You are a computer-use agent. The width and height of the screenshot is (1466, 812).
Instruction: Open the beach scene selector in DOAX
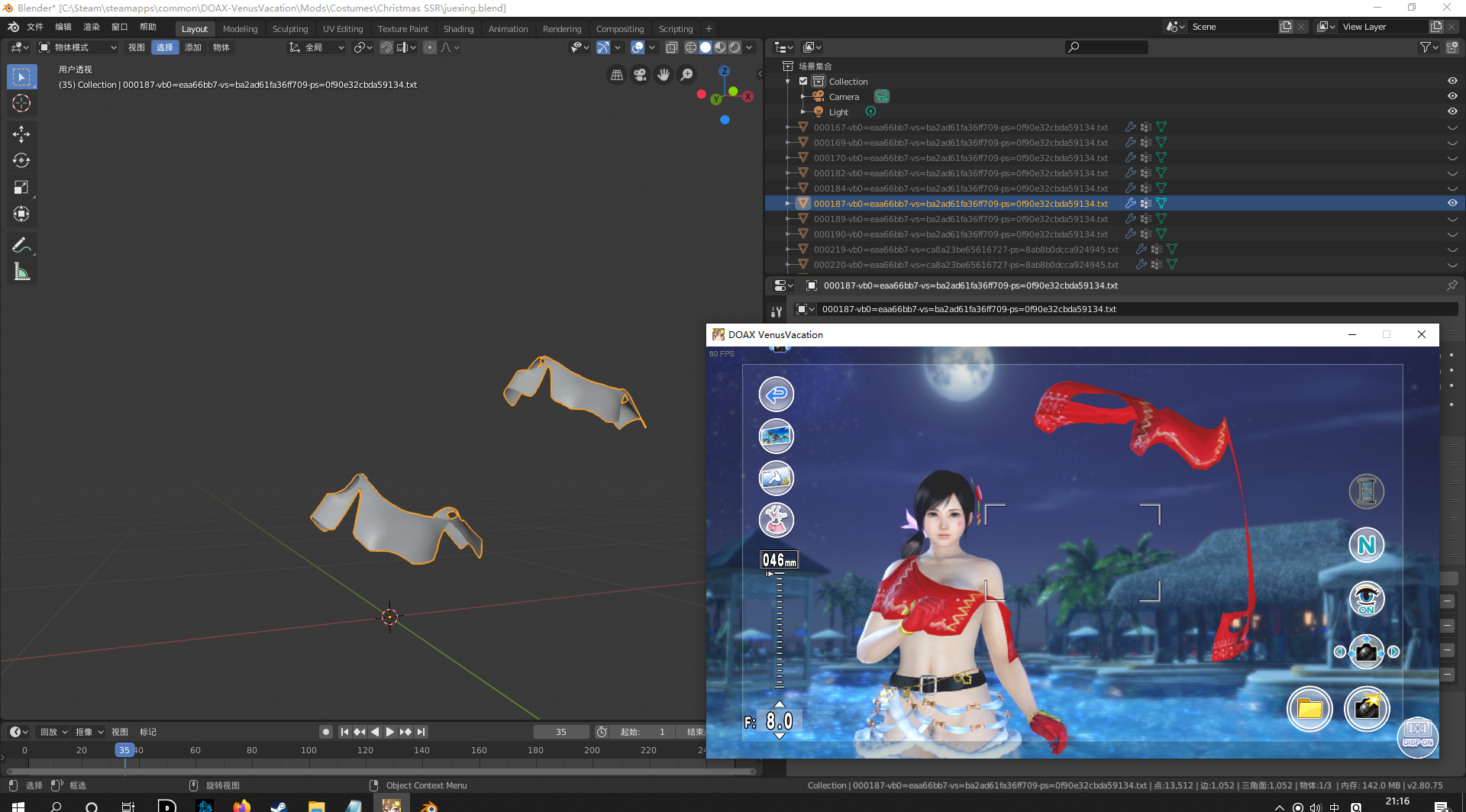click(x=777, y=437)
